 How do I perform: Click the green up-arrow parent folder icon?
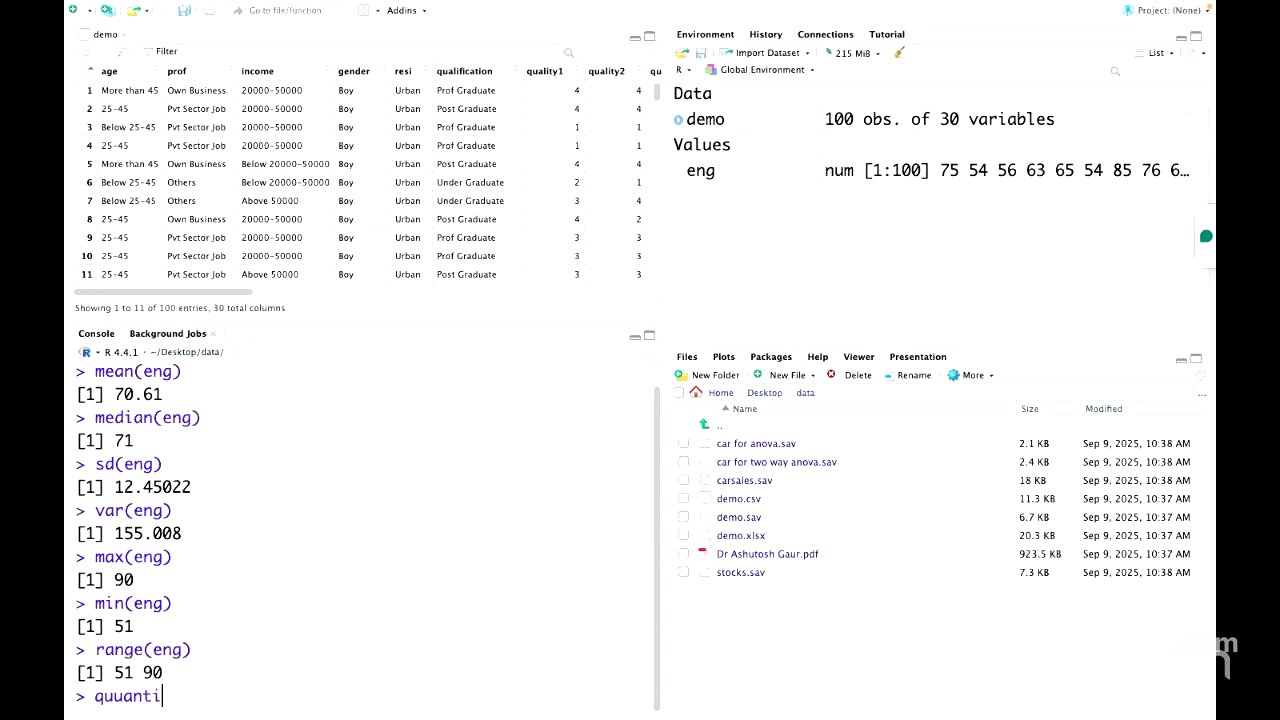click(x=704, y=424)
